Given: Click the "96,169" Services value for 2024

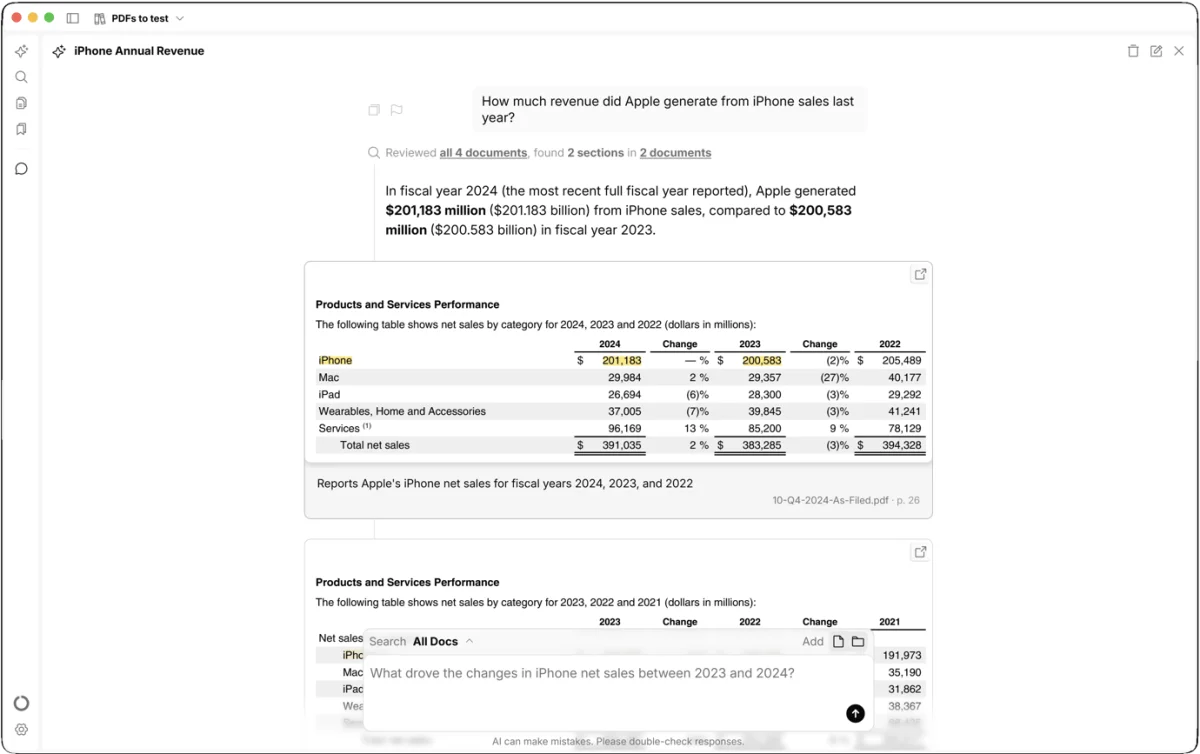Looking at the screenshot, I should click(x=624, y=428).
